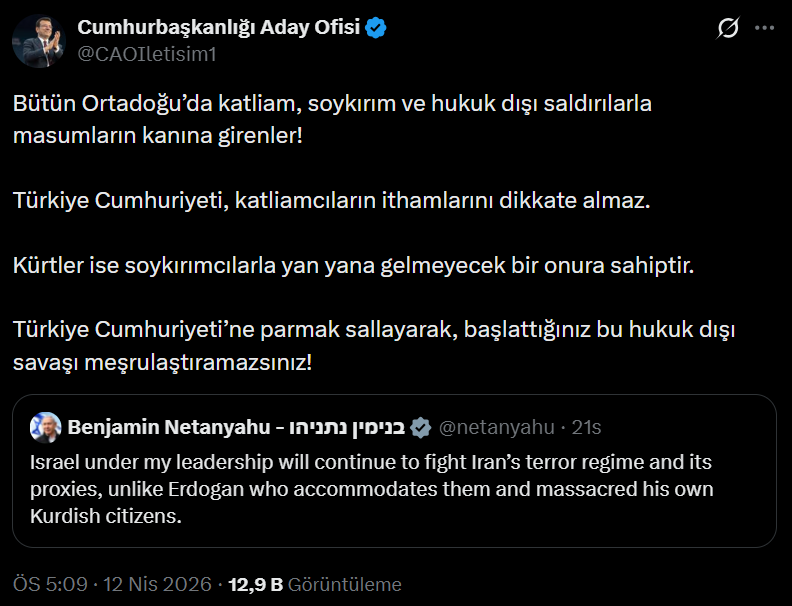Image resolution: width=792 pixels, height=606 pixels.
Task: Click the 12 Nis 2026 date
Action: (x=156, y=584)
